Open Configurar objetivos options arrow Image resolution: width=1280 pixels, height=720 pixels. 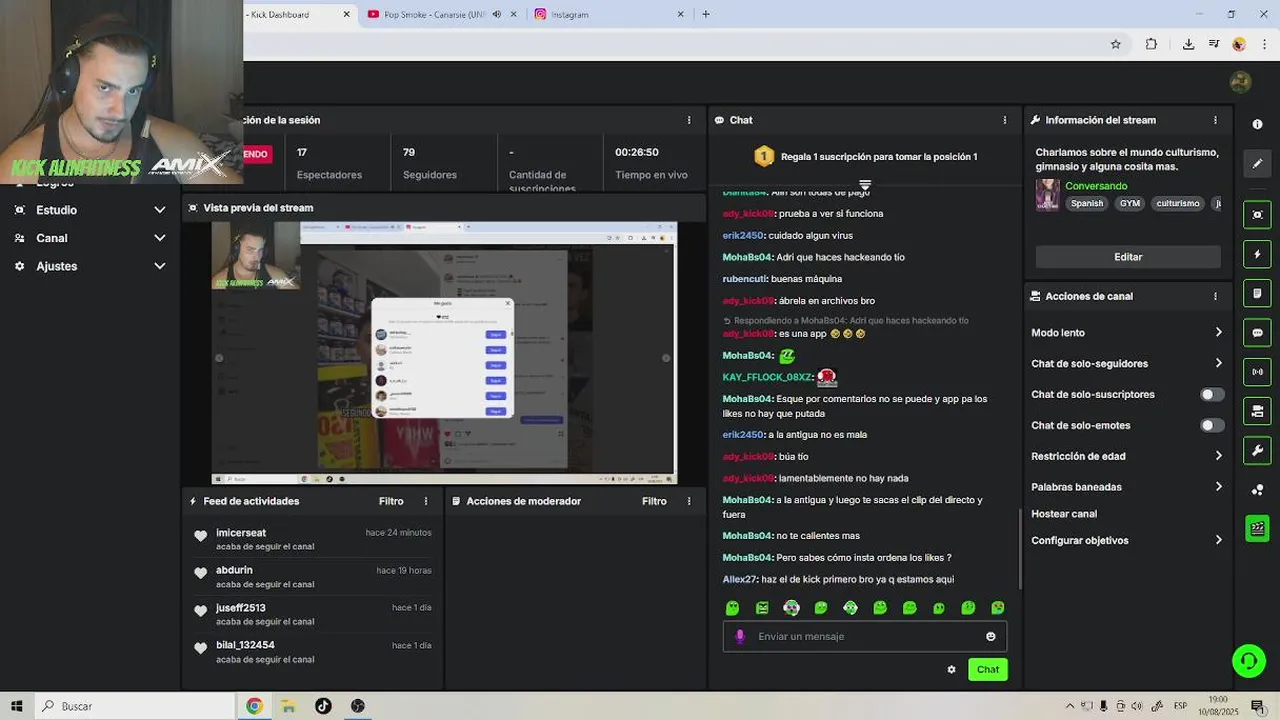click(1218, 540)
